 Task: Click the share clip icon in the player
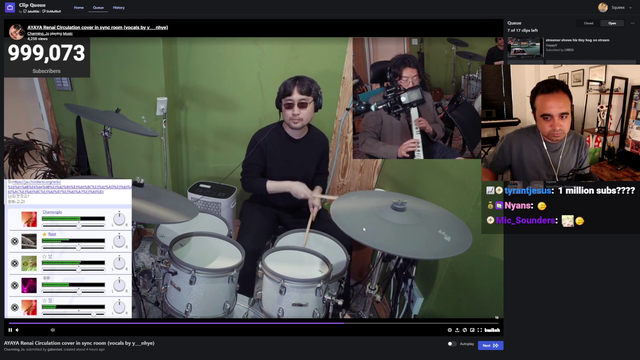point(457,330)
